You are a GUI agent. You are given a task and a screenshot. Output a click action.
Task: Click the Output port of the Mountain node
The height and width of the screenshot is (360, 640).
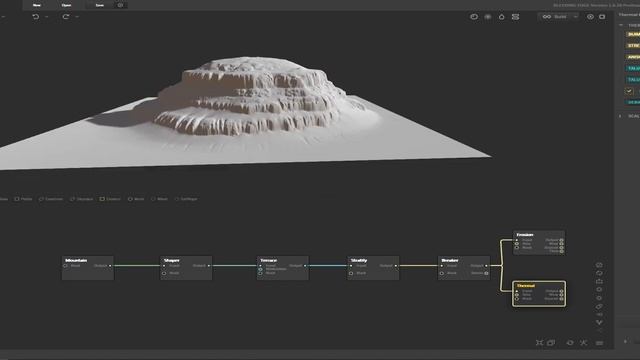(x=110, y=266)
